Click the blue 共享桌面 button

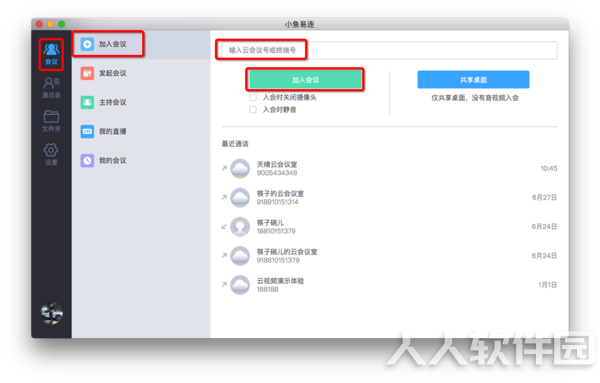click(473, 80)
